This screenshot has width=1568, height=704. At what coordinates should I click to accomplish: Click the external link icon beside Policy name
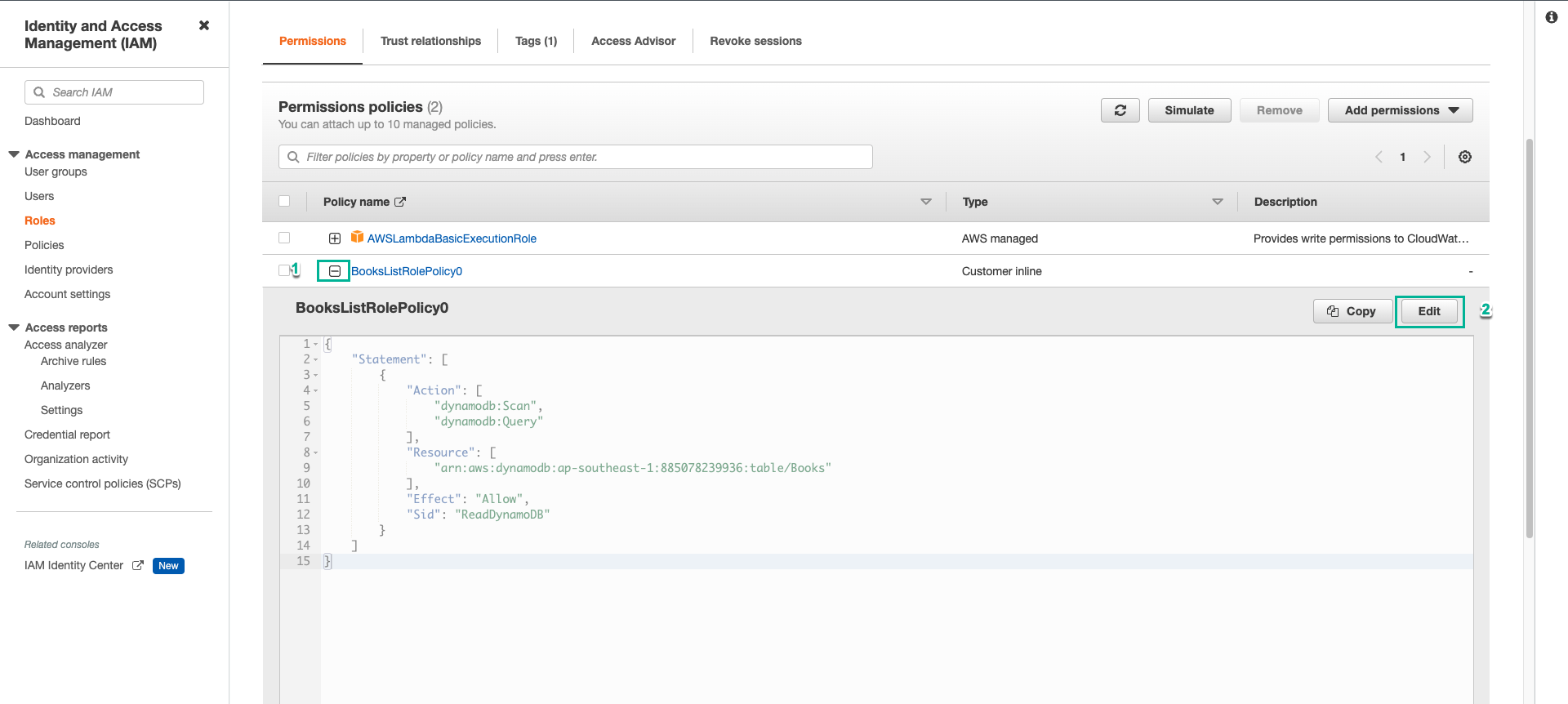click(x=400, y=202)
